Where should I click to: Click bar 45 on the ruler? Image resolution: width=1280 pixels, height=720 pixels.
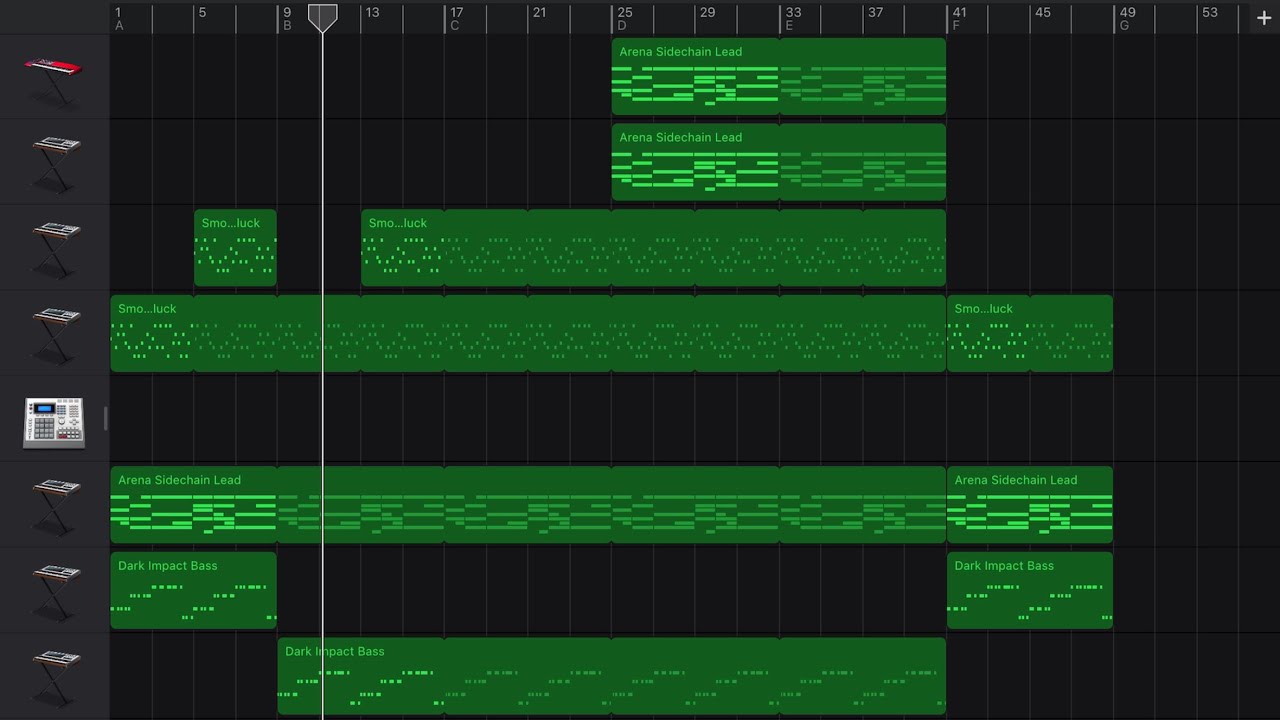[x=1043, y=13]
